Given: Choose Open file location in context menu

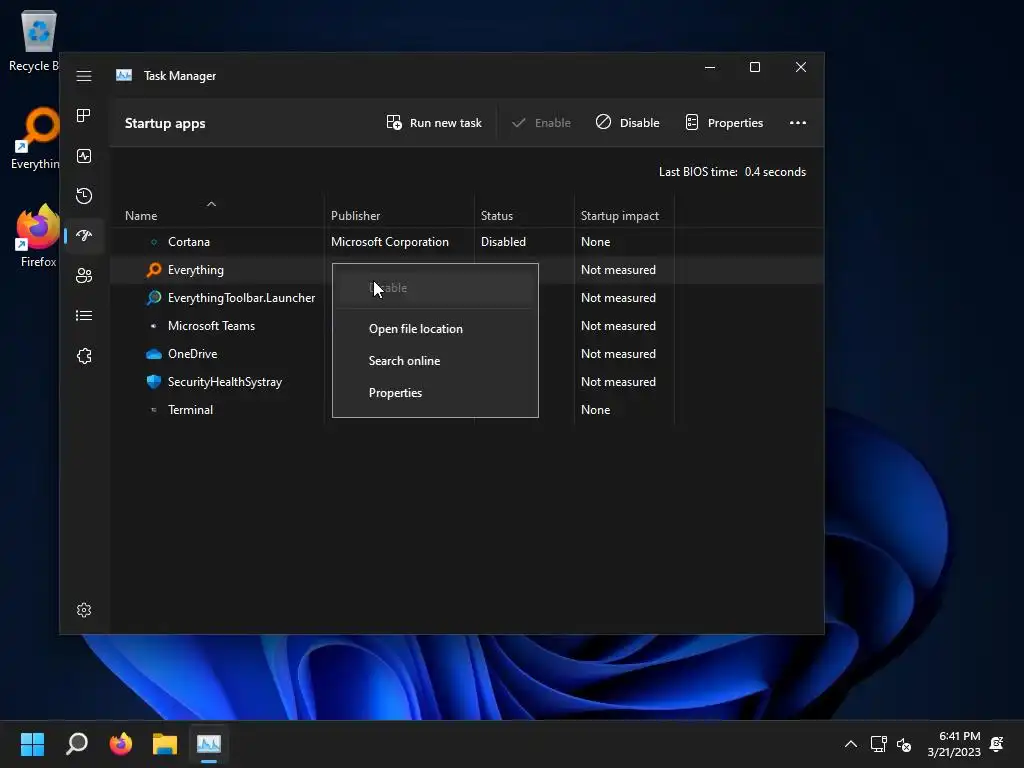Looking at the screenshot, I should click(435, 328).
